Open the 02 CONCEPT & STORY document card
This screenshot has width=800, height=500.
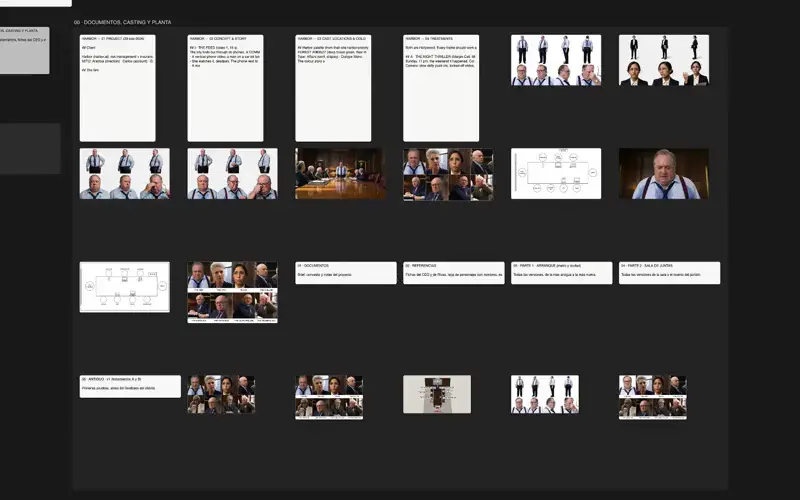[x=226, y=88]
